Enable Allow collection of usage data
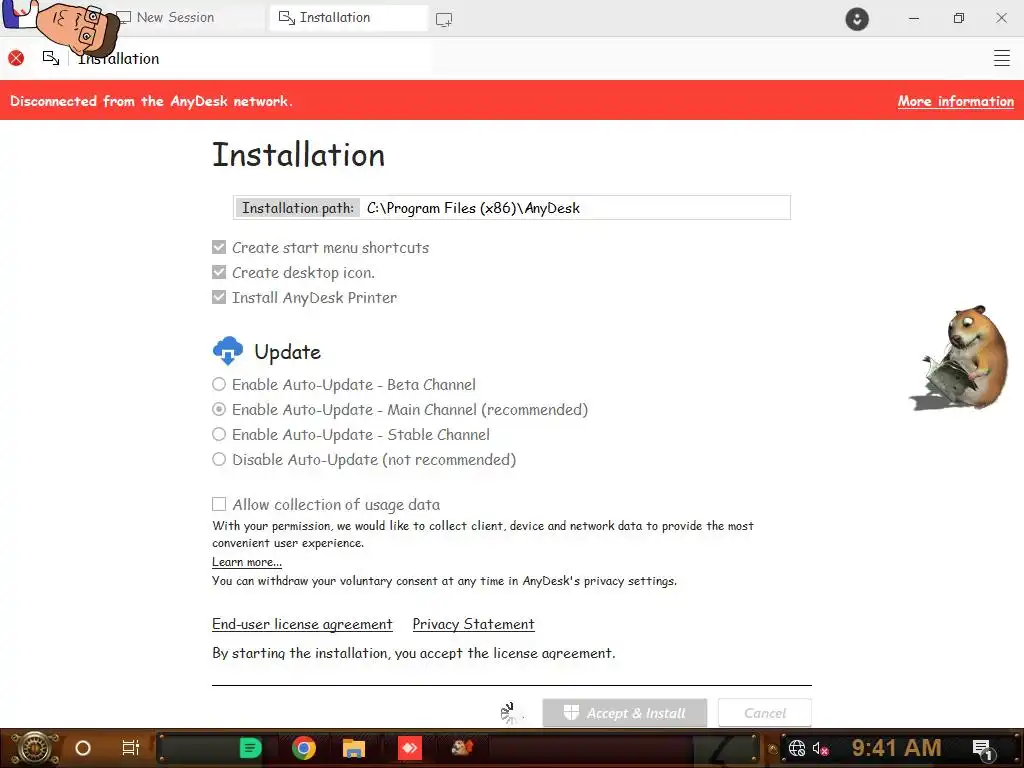The height and width of the screenshot is (768, 1024). click(219, 504)
